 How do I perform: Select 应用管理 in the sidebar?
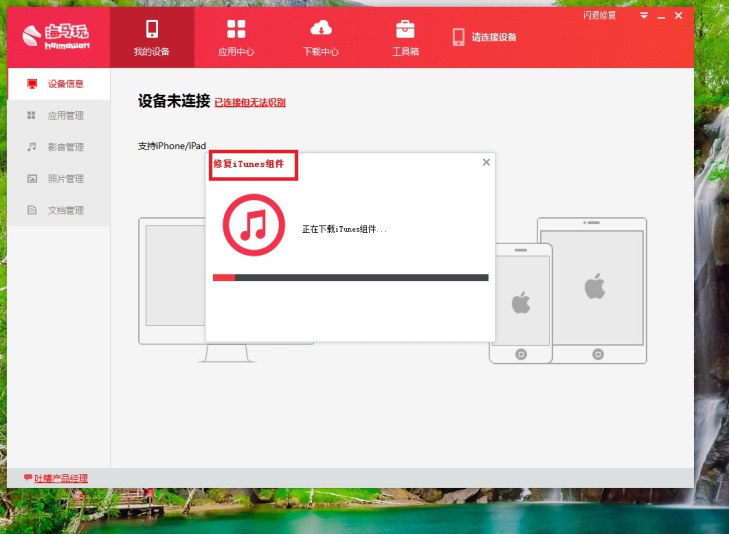pyautogui.click(x=59, y=115)
